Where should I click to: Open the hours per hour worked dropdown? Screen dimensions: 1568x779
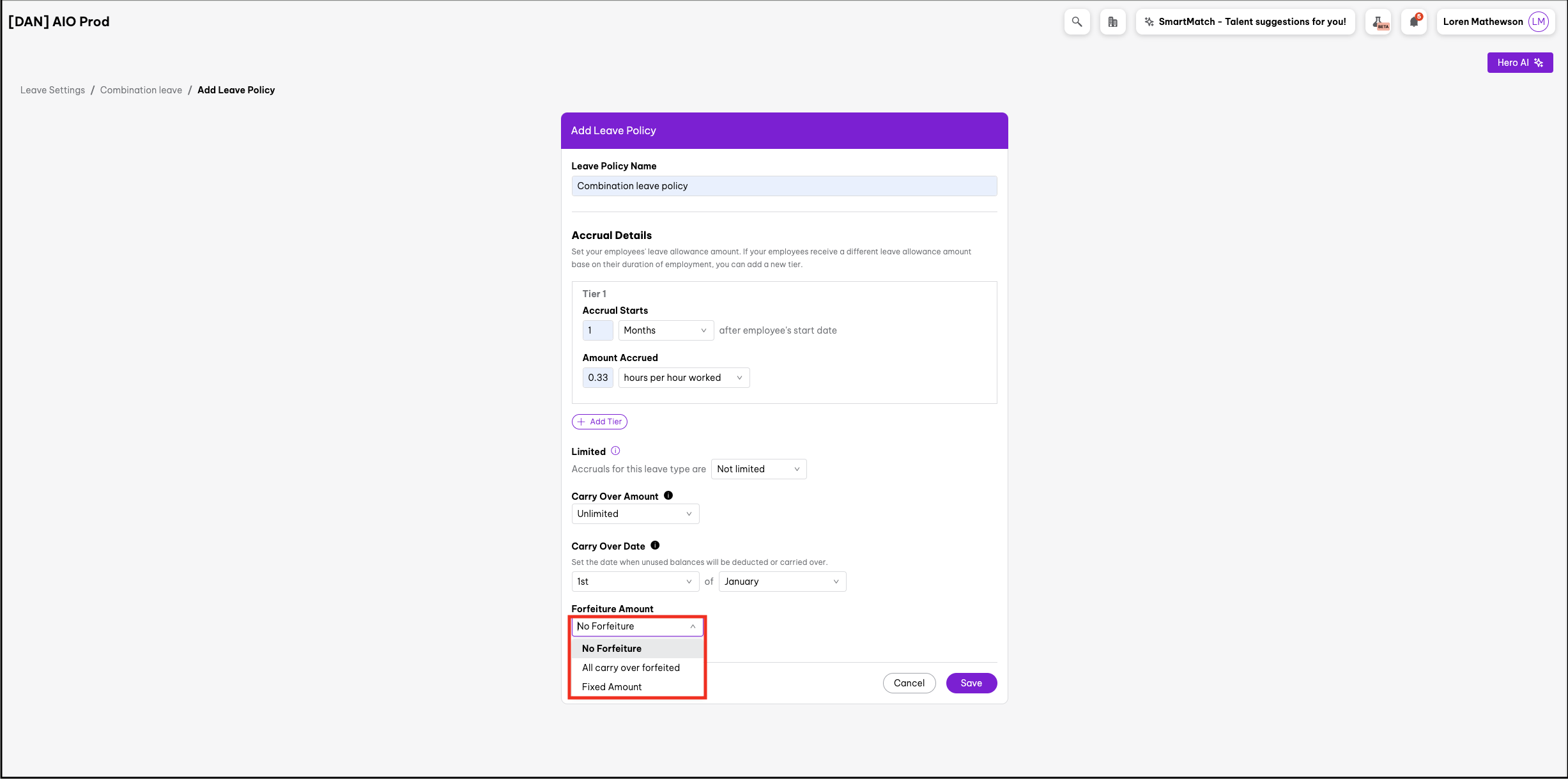click(683, 378)
